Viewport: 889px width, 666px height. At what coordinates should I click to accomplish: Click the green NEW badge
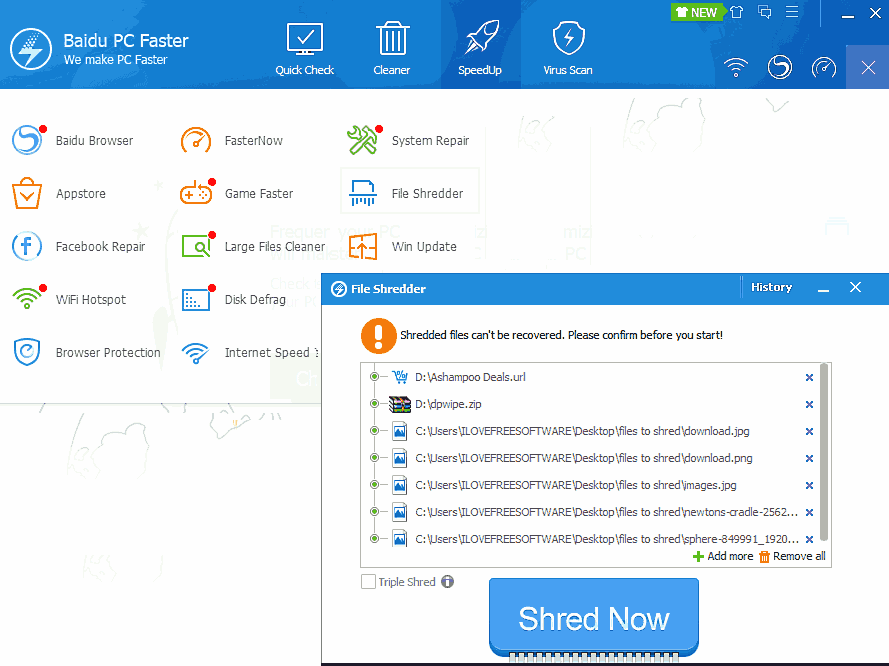(697, 12)
